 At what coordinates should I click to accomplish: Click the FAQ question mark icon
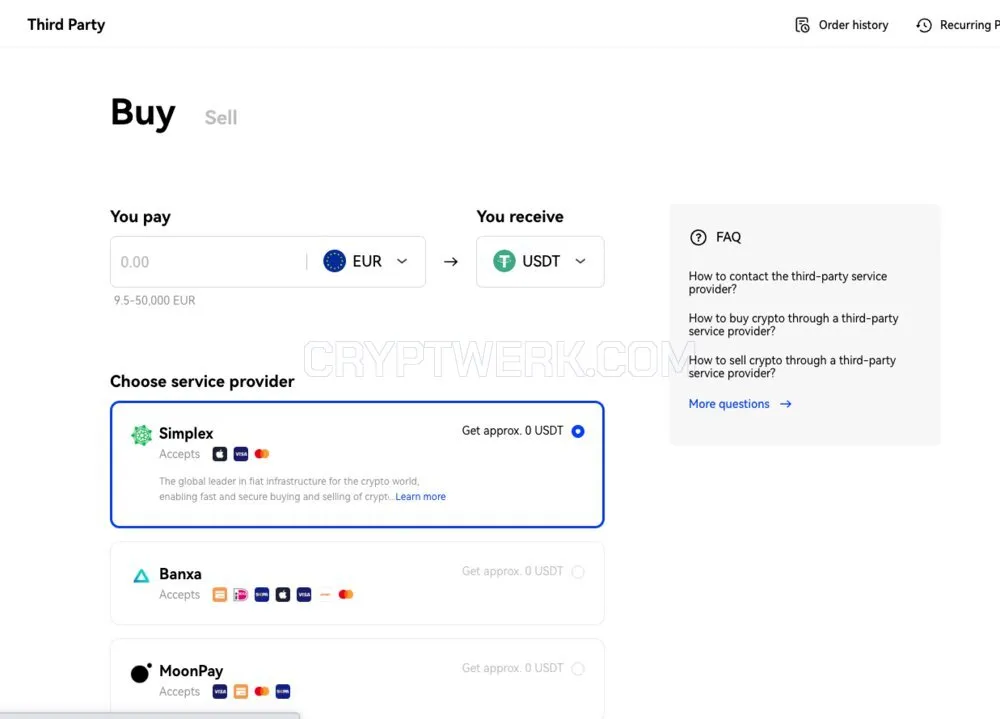pos(698,237)
